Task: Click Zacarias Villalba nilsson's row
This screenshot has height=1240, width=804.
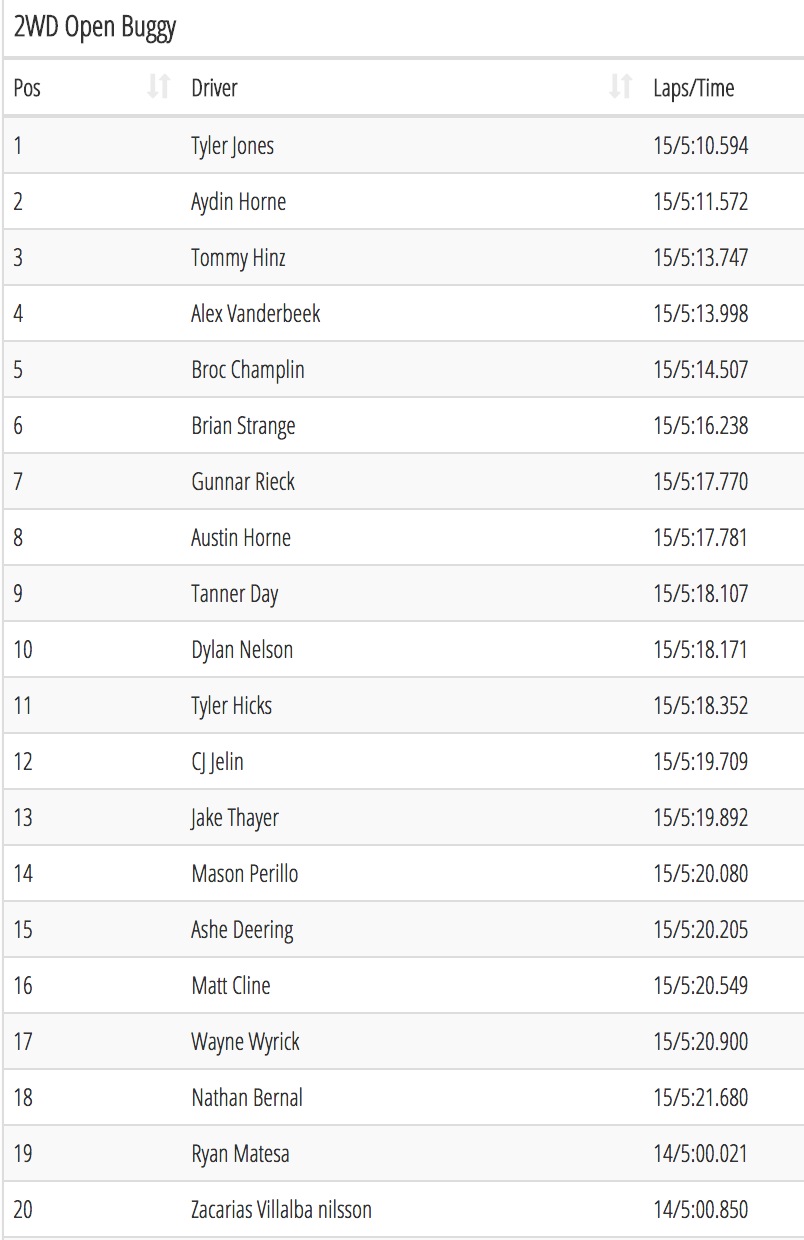Action: click(404, 1210)
